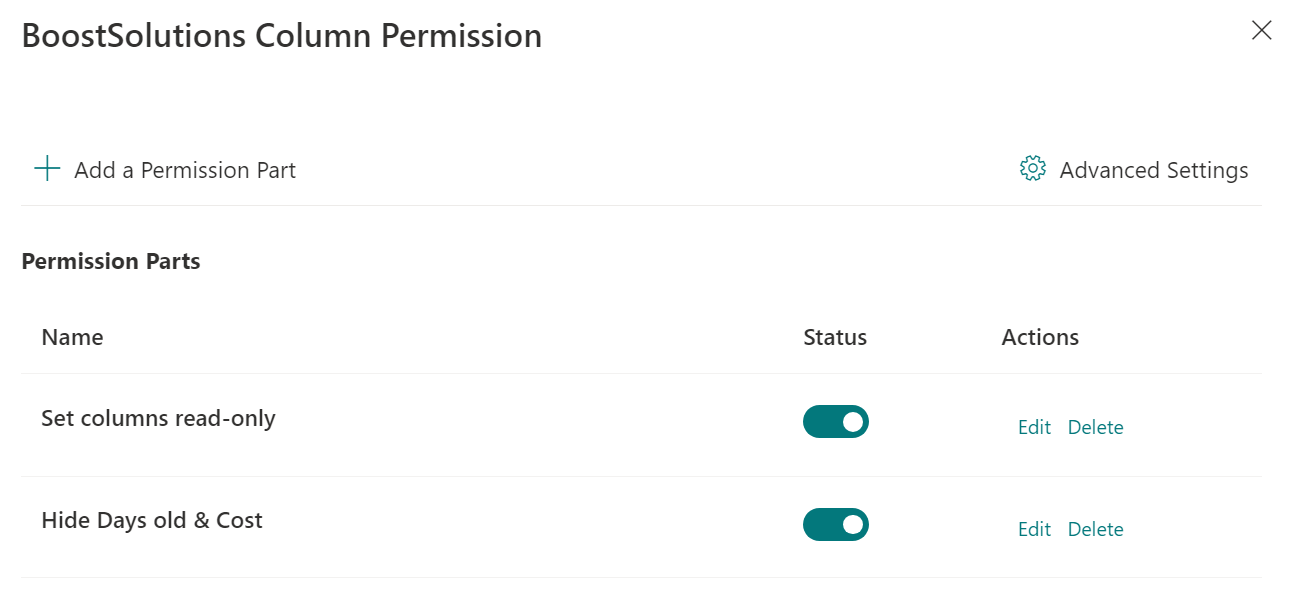Screen dimensions: 1293x594
Task: Edit the Set columns read-only part
Action: (1034, 427)
